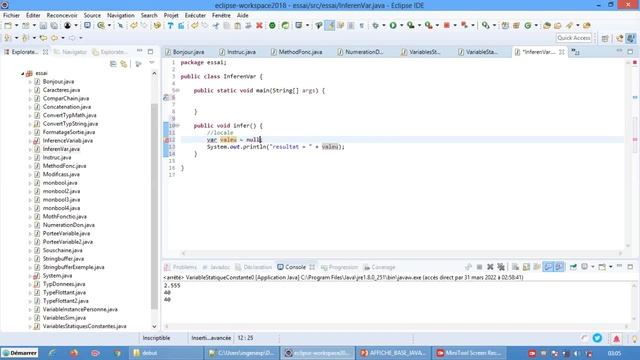Select the Java perspective icon at far right
This screenshot has height=360, width=640.
point(631,38)
